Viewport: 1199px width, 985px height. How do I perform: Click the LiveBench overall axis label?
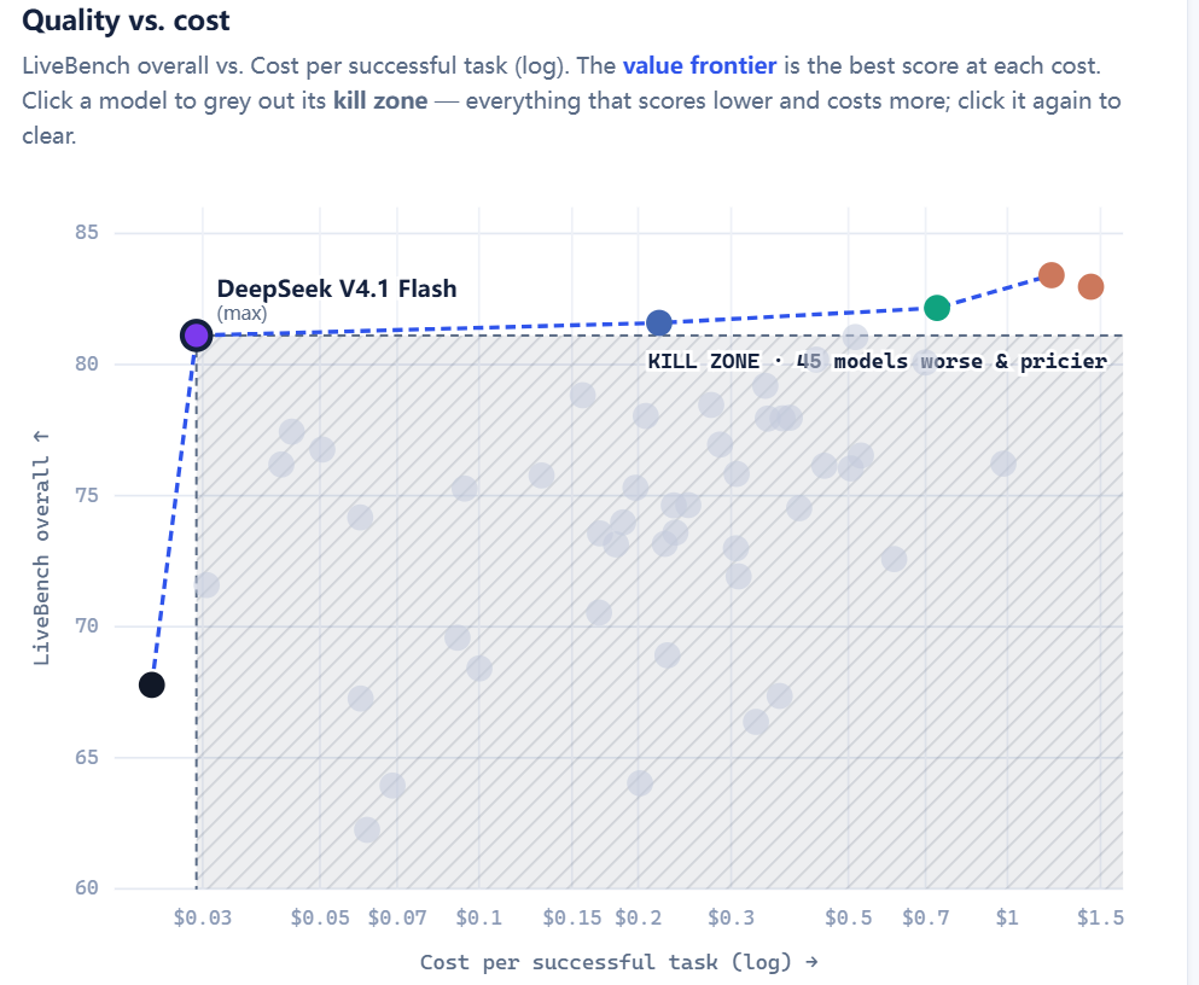coord(41,548)
